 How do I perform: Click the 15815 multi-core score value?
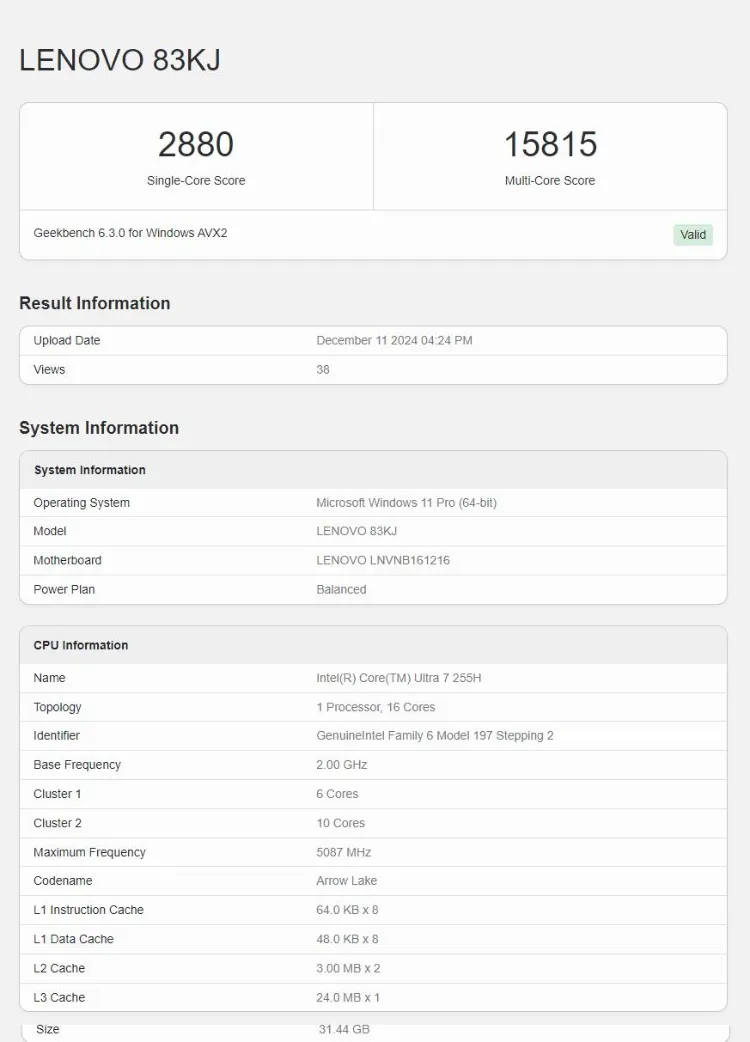pos(550,144)
